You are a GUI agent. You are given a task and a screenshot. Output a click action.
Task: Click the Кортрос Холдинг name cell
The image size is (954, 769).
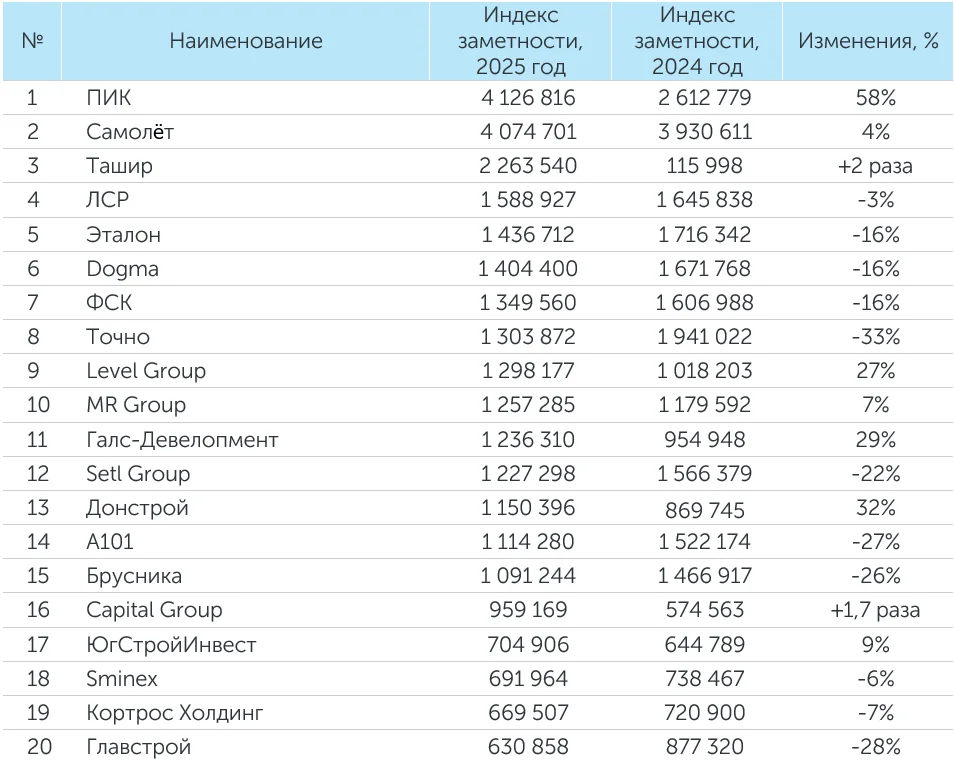175,713
